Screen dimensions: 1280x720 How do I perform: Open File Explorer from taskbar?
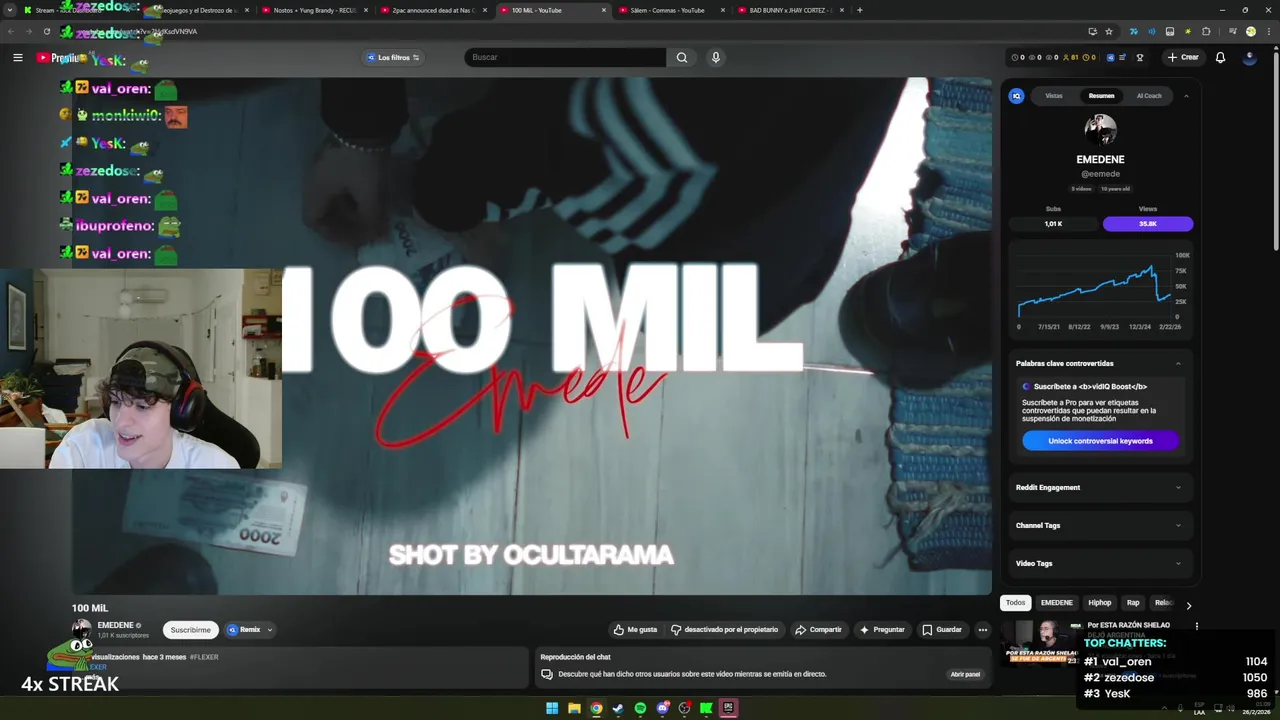click(x=574, y=708)
